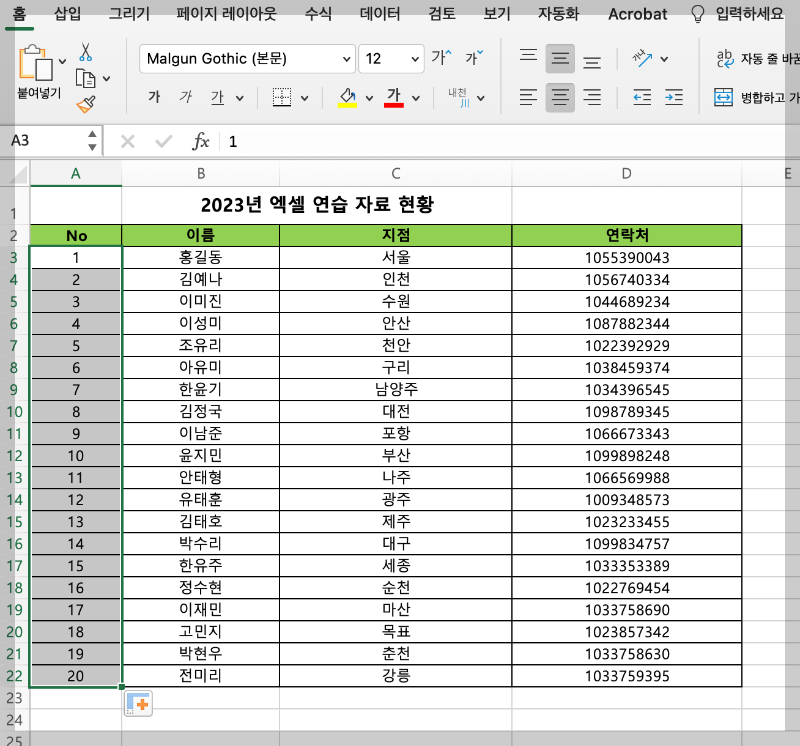Expand the borders dropdown arrow
The height and width of the screenshot is (746, 800).
(x=306, y=97)
